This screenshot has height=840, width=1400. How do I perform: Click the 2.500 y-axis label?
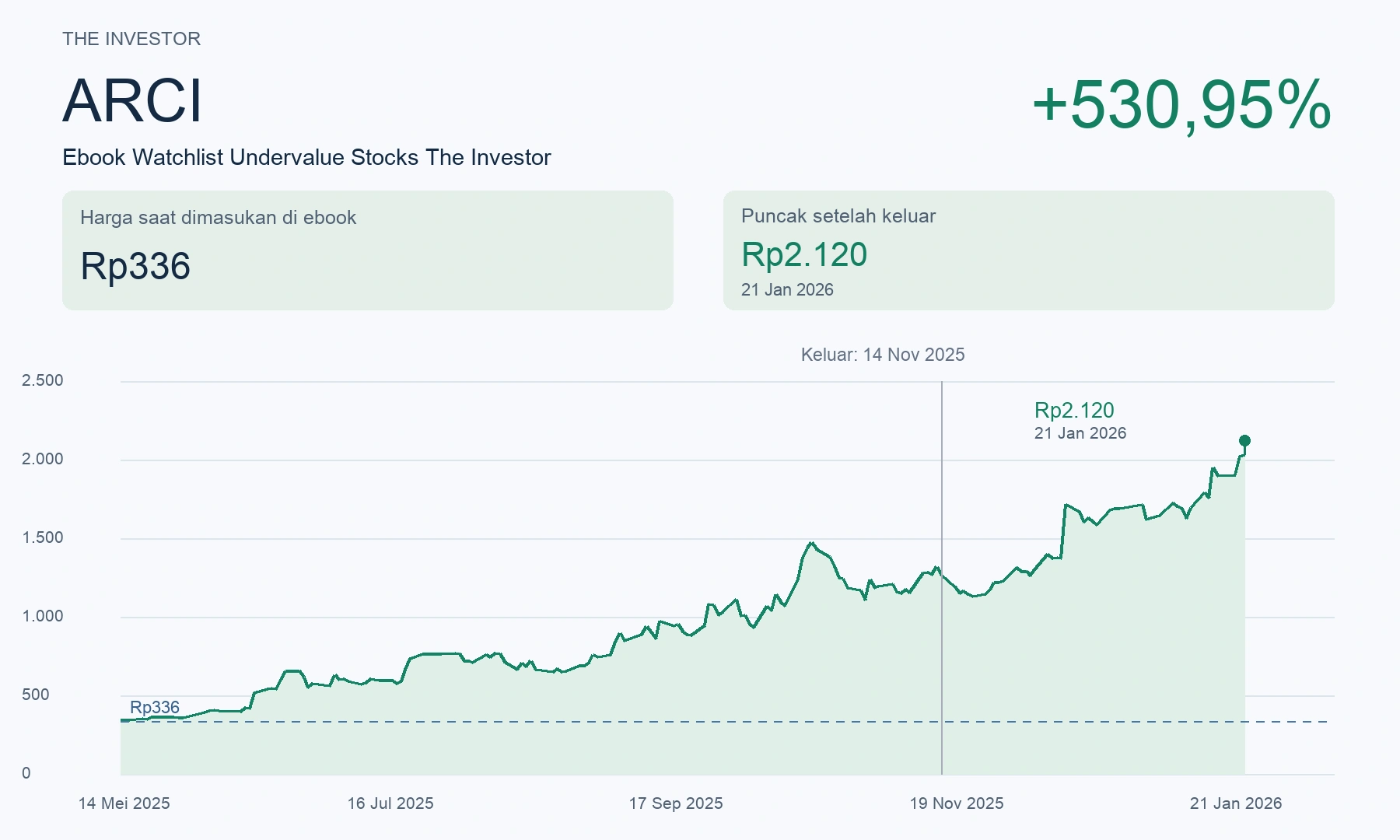[x=43, y=380]
